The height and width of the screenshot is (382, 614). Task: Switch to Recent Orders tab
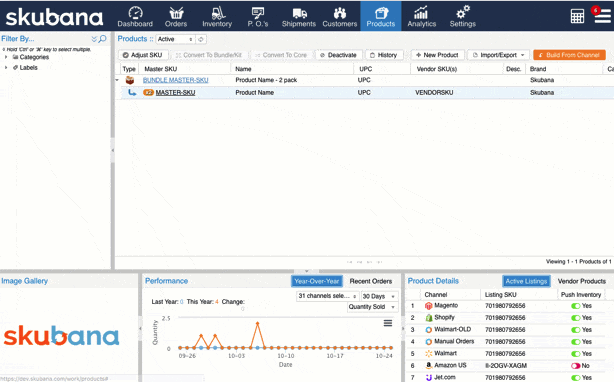[370, 281]
